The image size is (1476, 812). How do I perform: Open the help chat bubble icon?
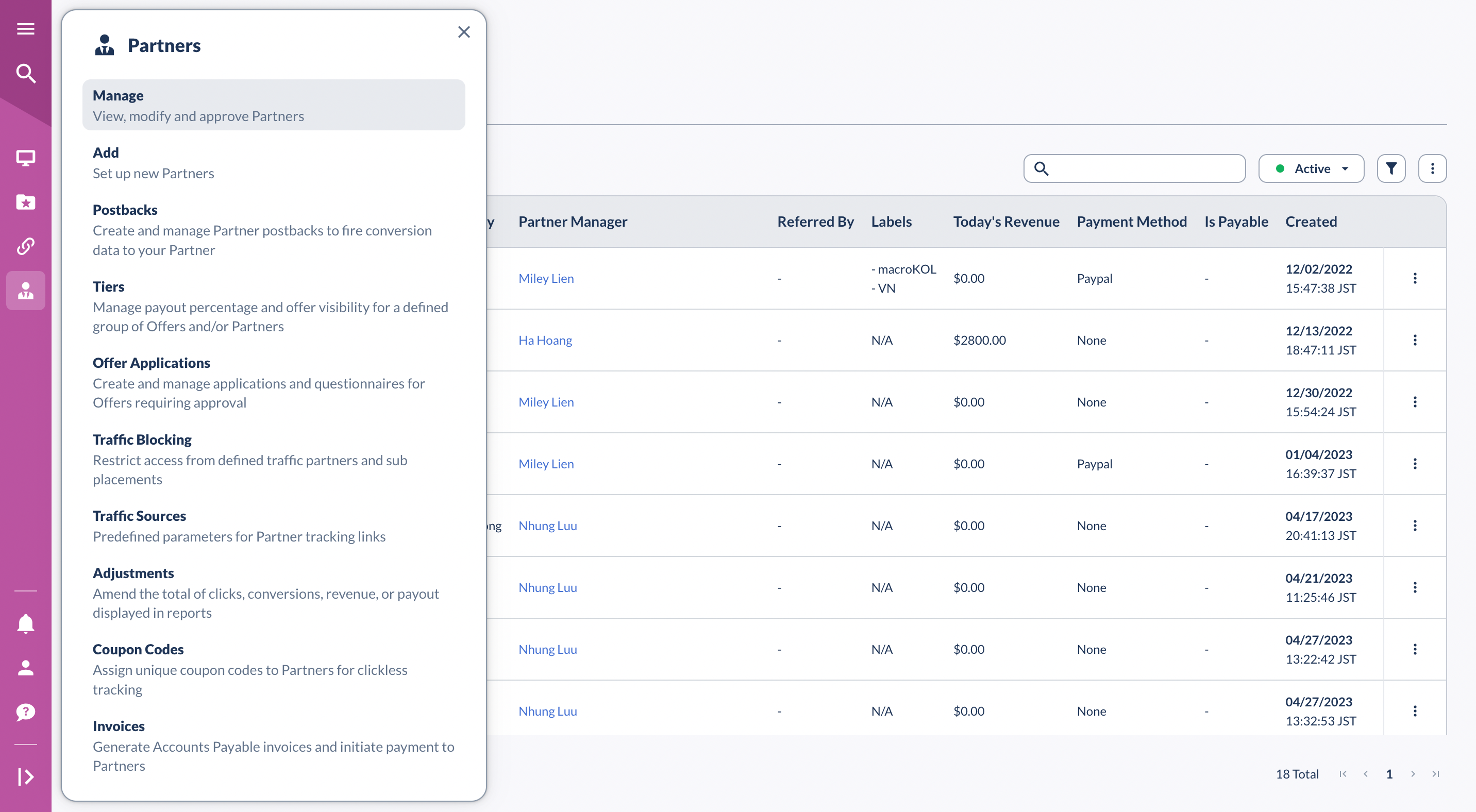26,712
